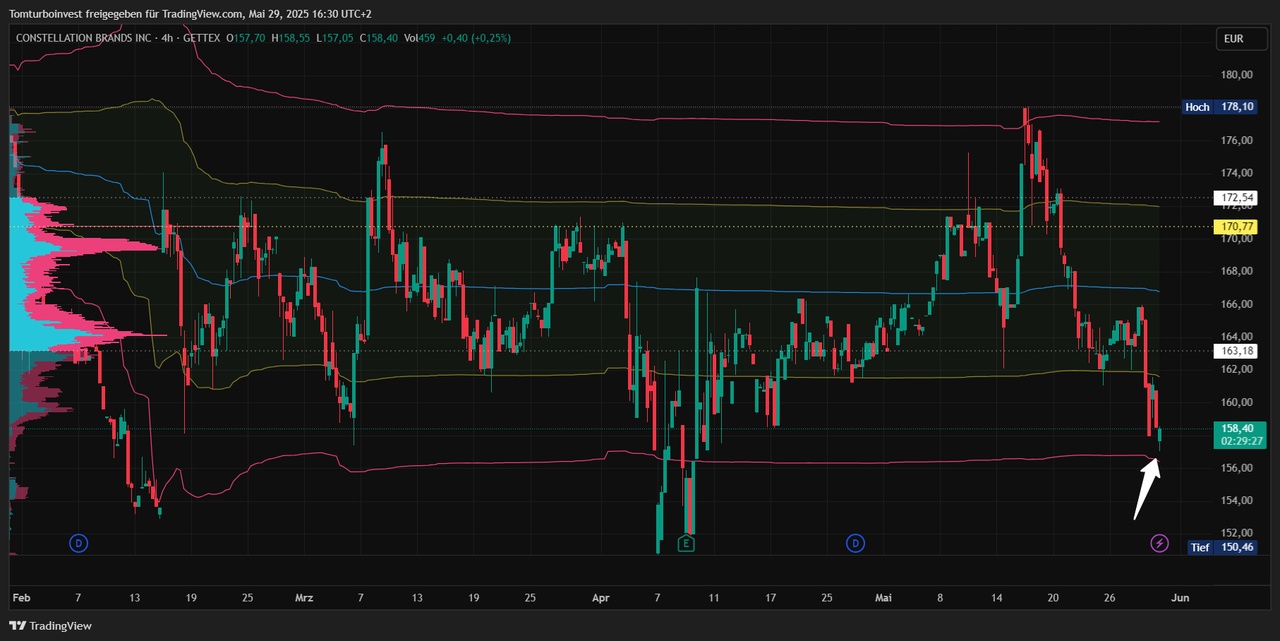Click 166,00 on the price axis
Screen dimensions: 1280x641
pos(1237,304)
